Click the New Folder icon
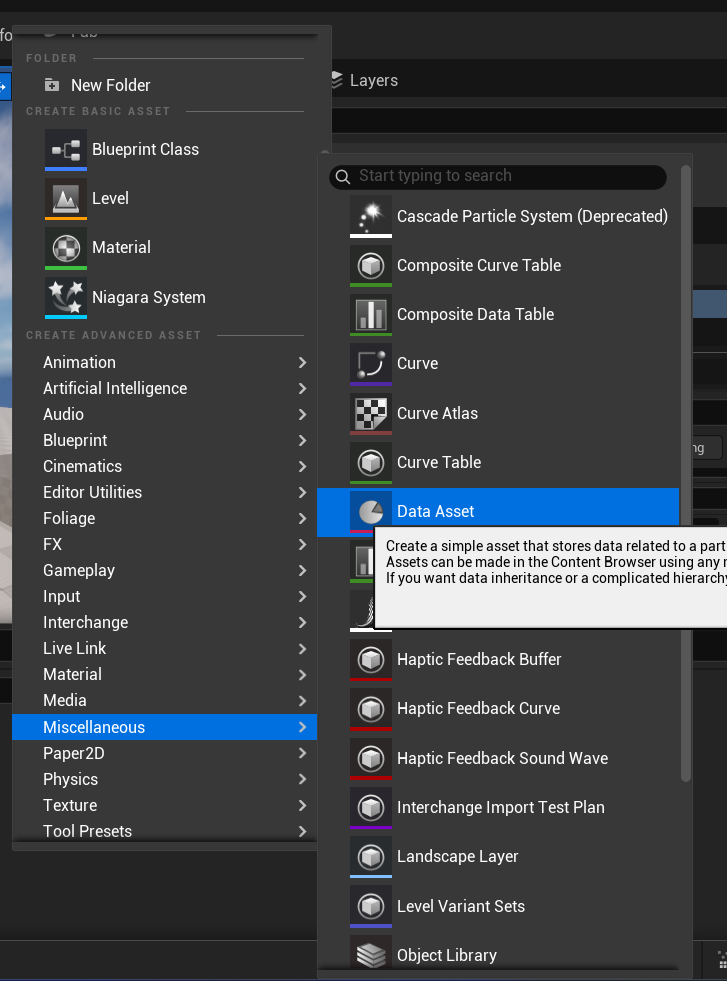The image size is (727, 981). coord(52,85)
